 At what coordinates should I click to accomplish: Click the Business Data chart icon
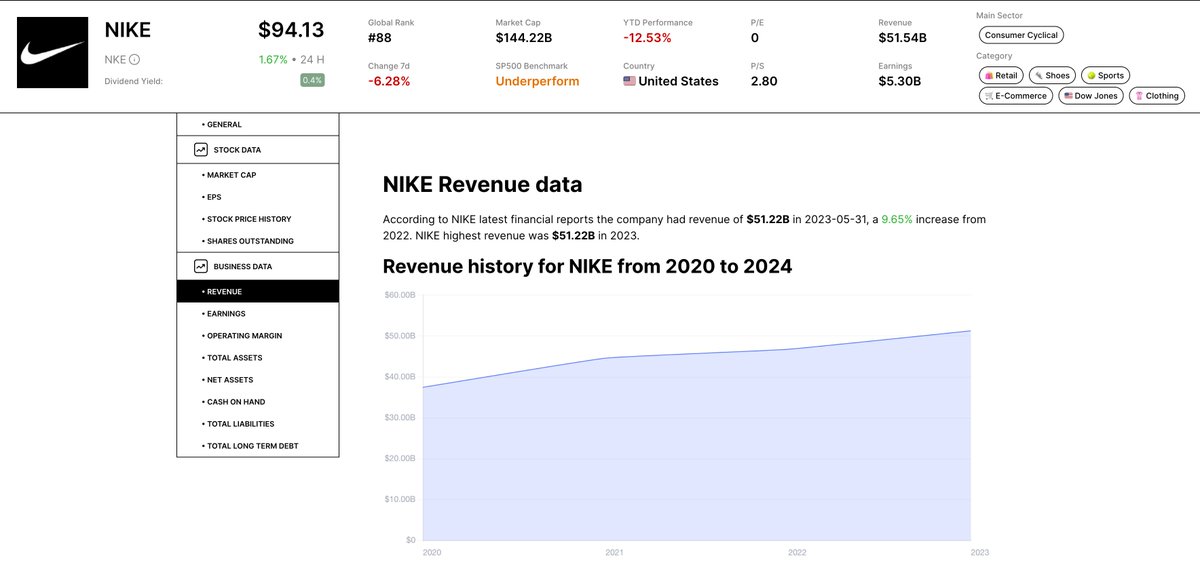(x=201, y=267)
